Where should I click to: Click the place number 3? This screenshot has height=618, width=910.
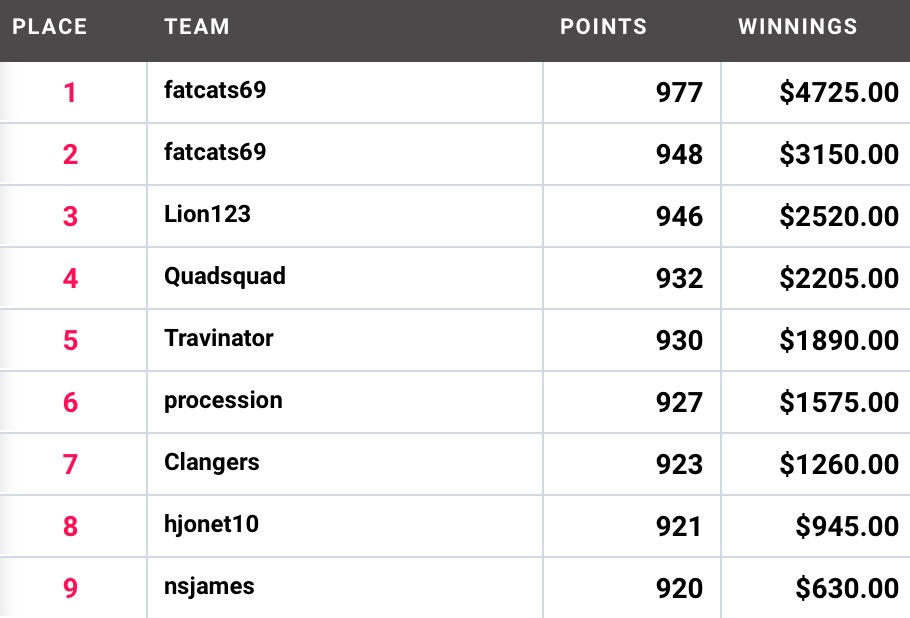coord(70,216)
